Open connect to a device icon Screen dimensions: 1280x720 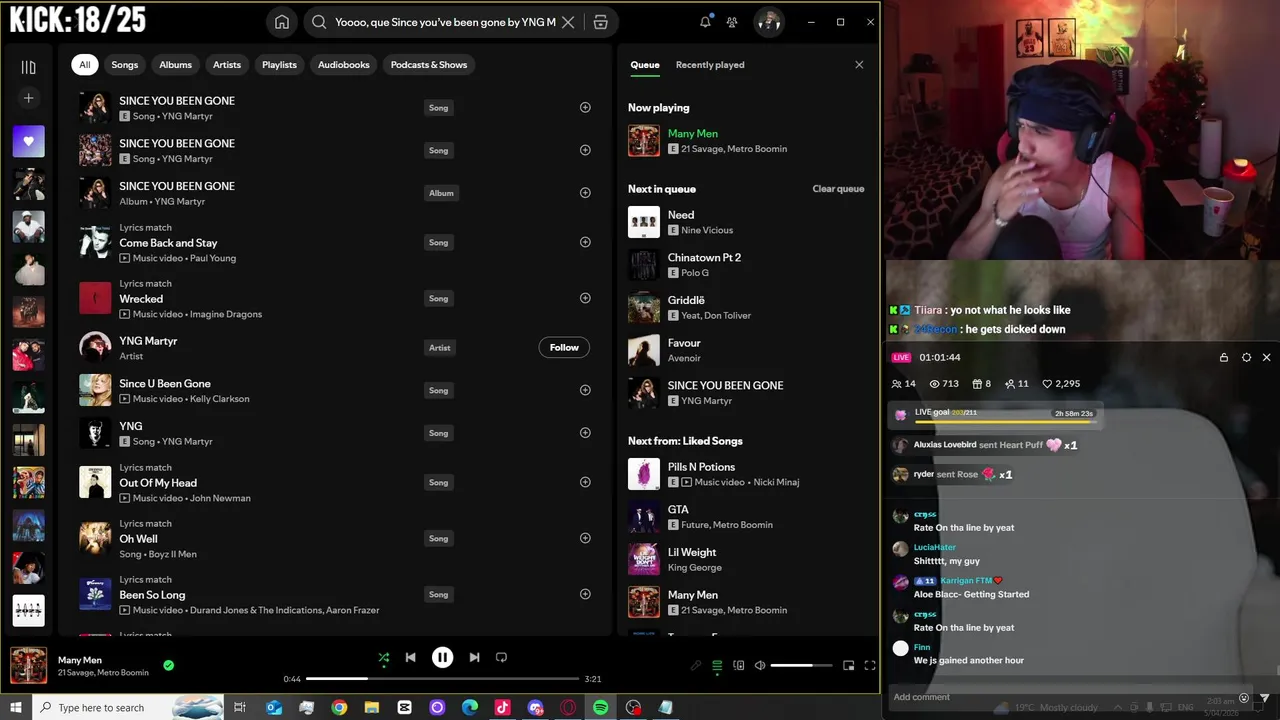pos(739,665)
